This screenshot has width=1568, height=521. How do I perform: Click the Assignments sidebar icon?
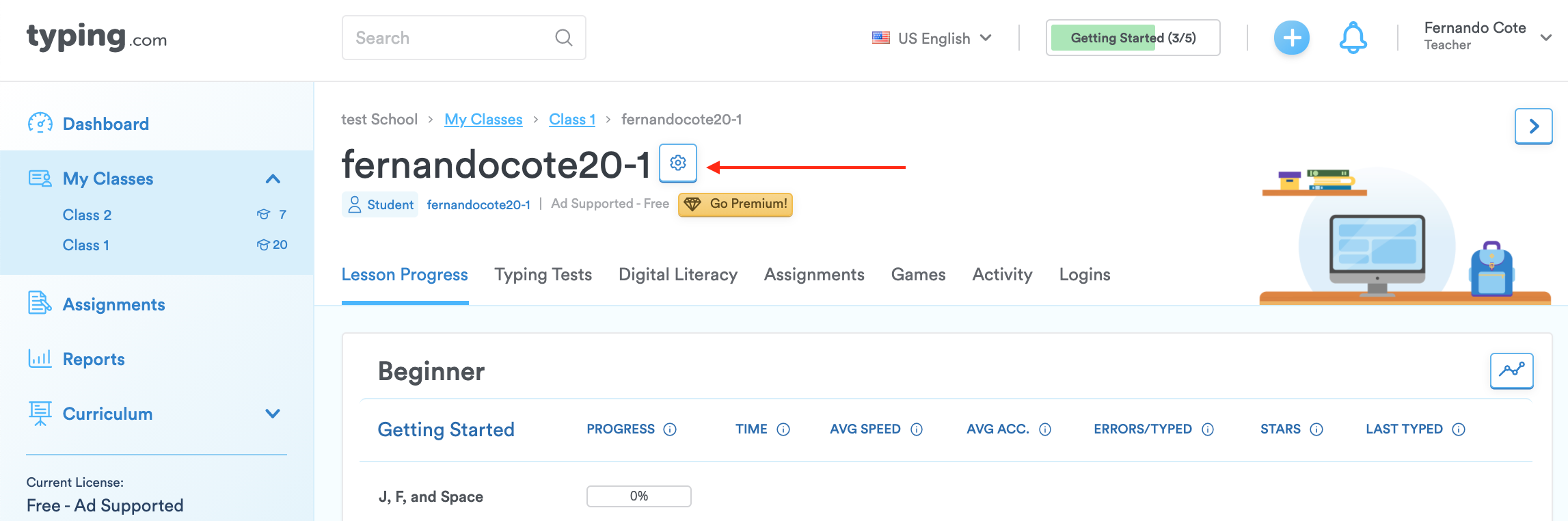[40, 304]
